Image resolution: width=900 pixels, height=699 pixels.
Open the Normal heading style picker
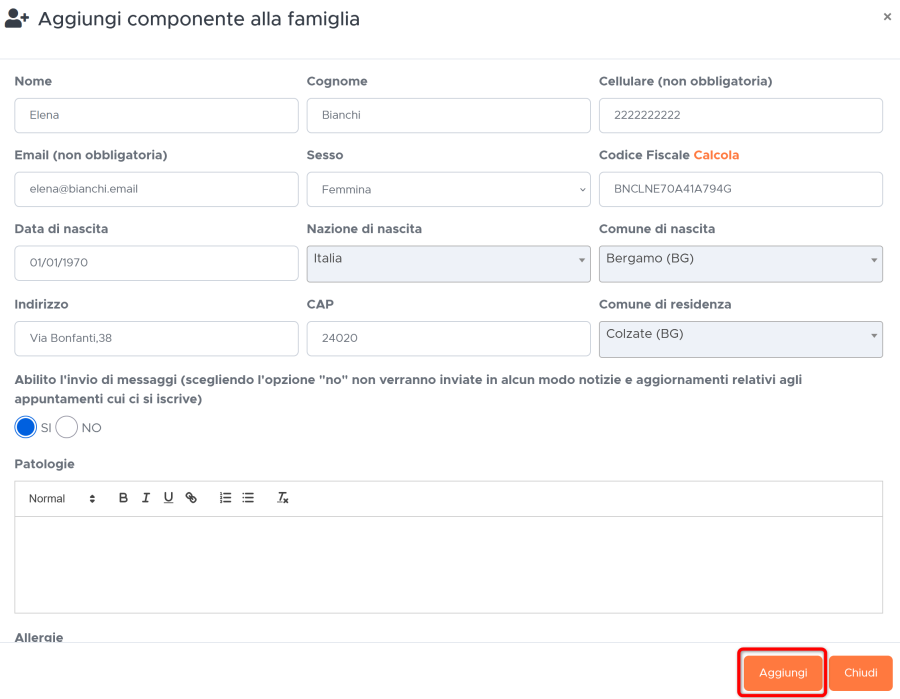click(62, 499)
